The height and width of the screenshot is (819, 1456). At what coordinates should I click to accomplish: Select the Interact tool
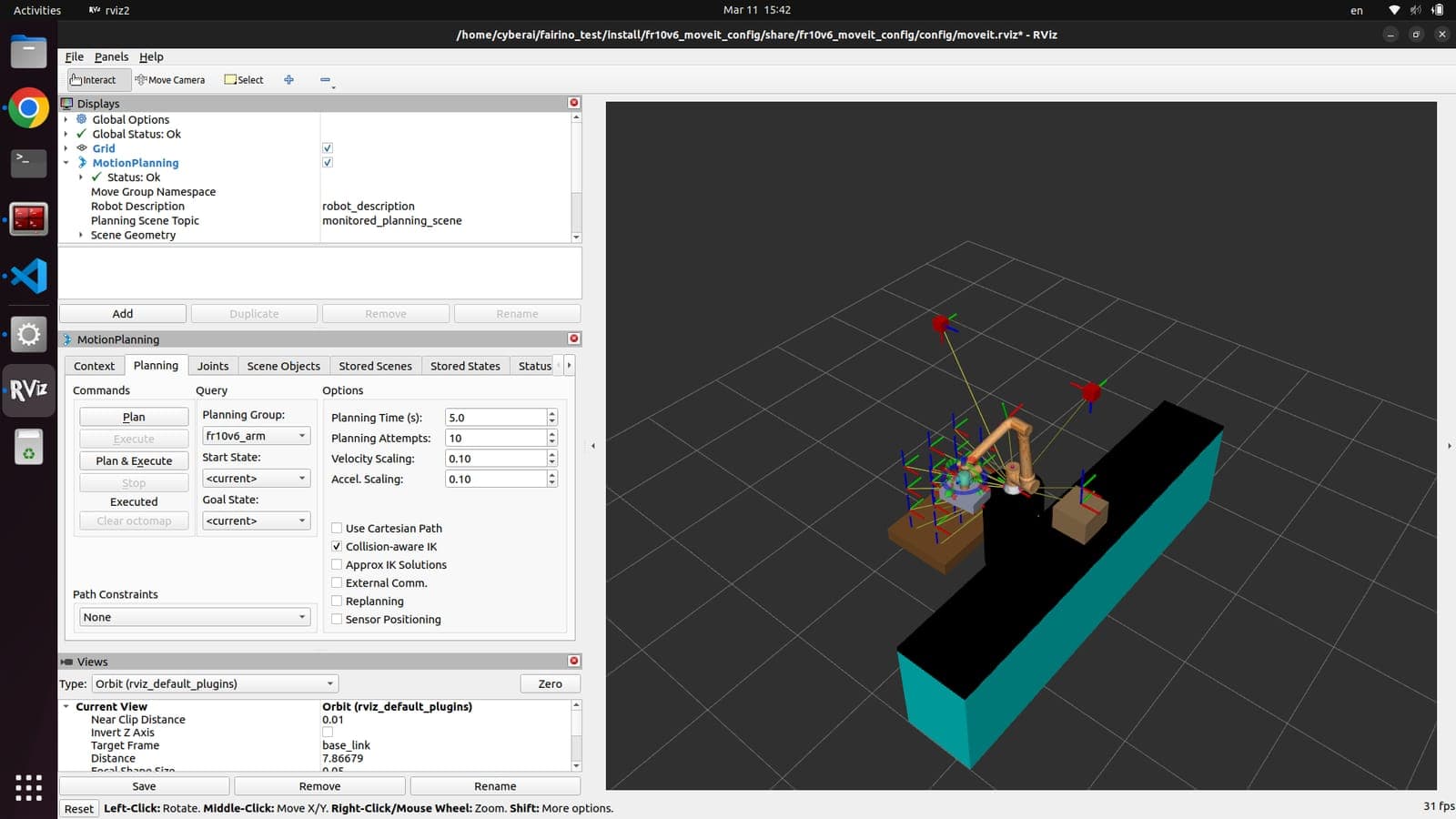[x=94, y=80]
